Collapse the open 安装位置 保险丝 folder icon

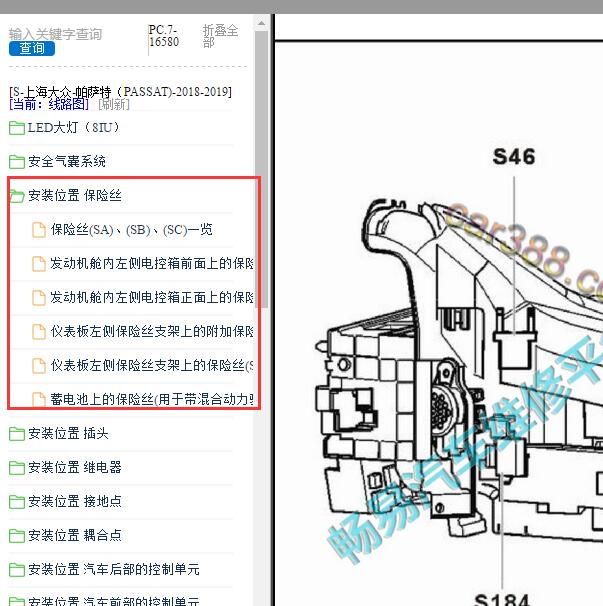pos(17,196)
